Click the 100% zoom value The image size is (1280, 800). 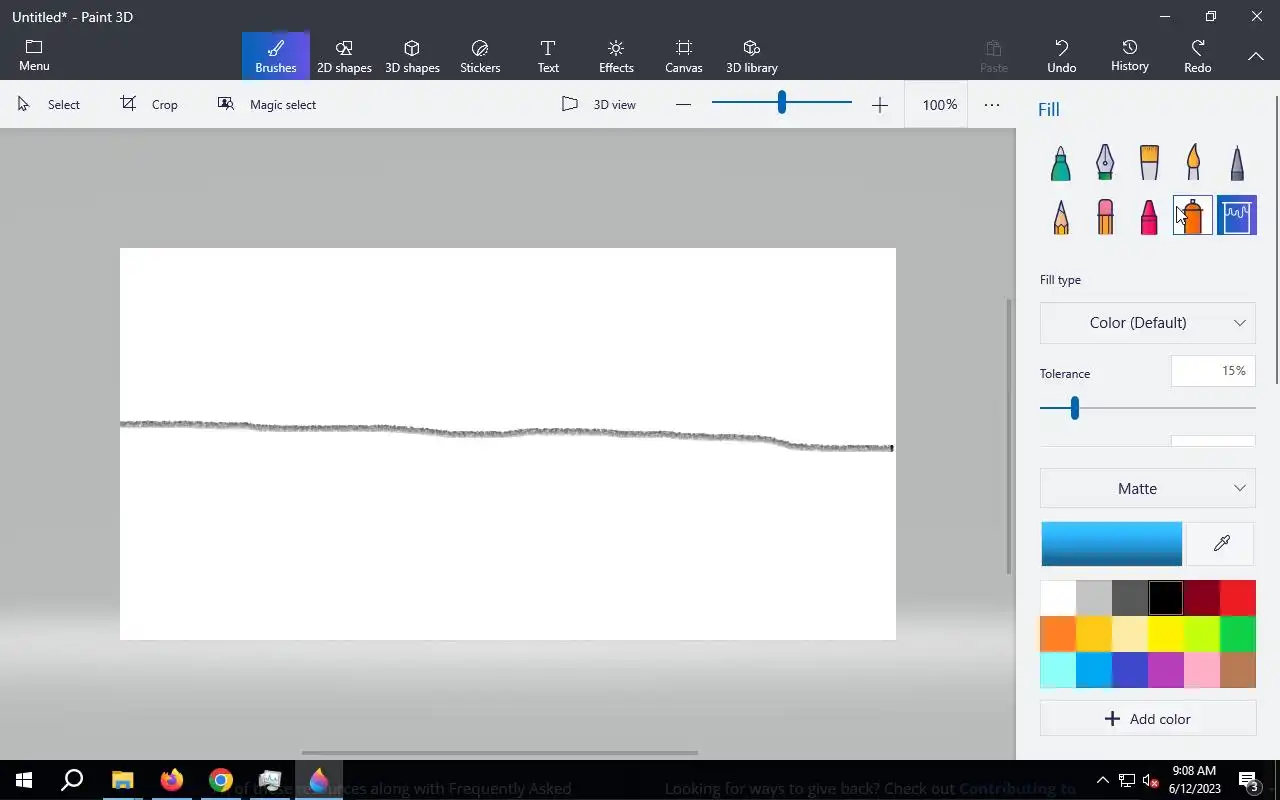point(939,104)
